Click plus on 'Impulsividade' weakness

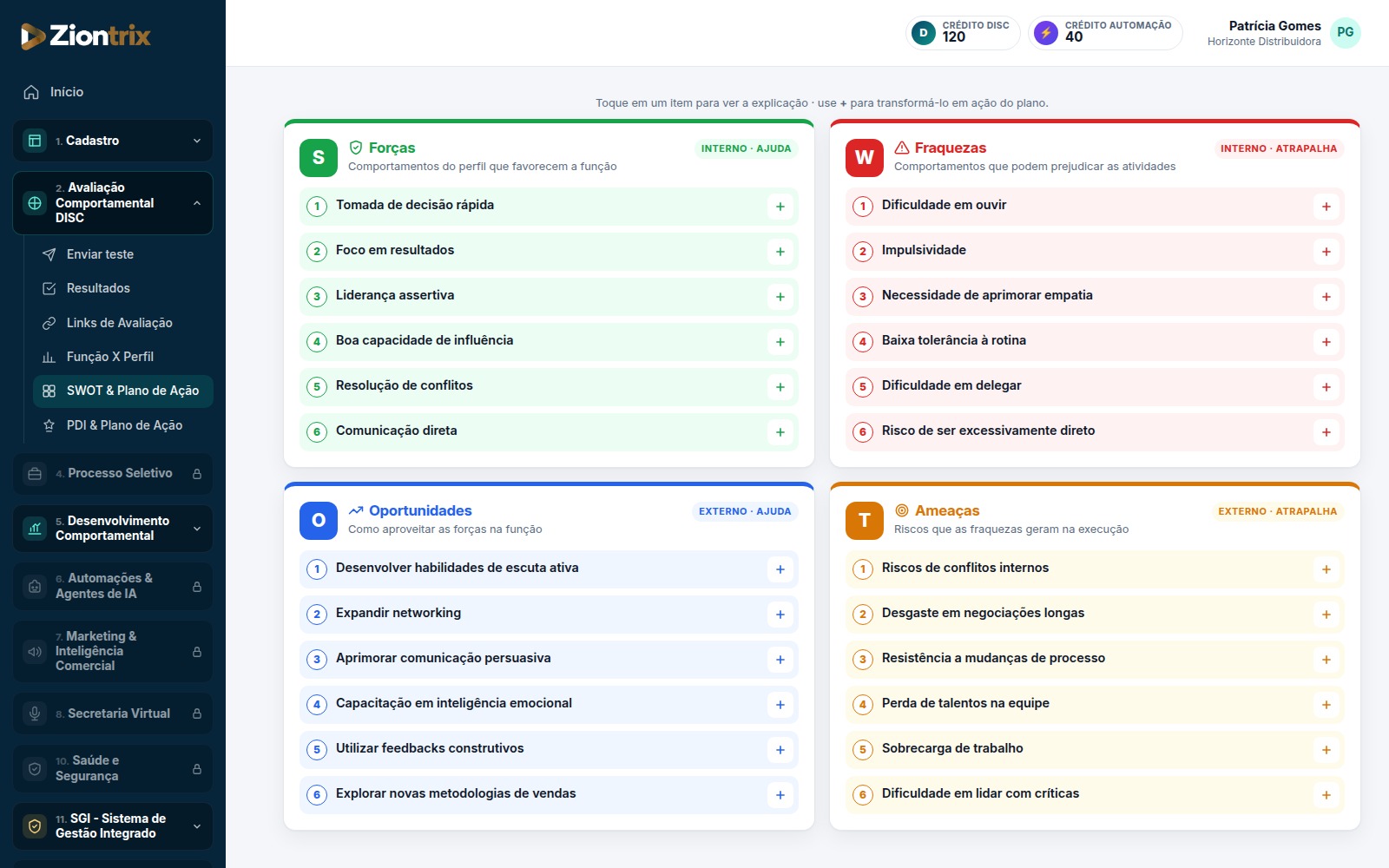tap(1326, 252)
